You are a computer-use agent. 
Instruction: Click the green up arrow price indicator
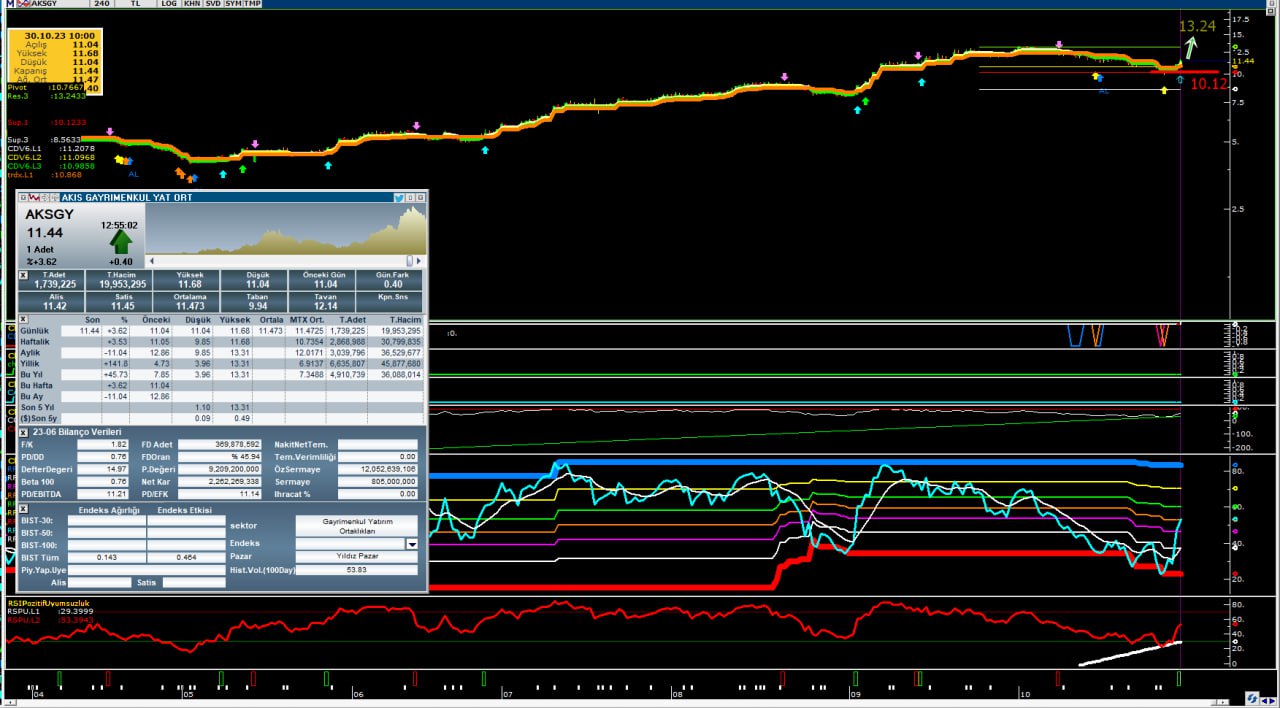coord(120,242)
